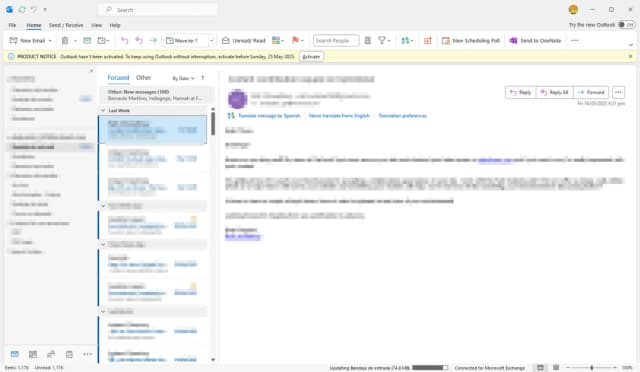Open the View ribbon tab
Image resolution: width=640 pixels, height=372 pixels.
96,25
